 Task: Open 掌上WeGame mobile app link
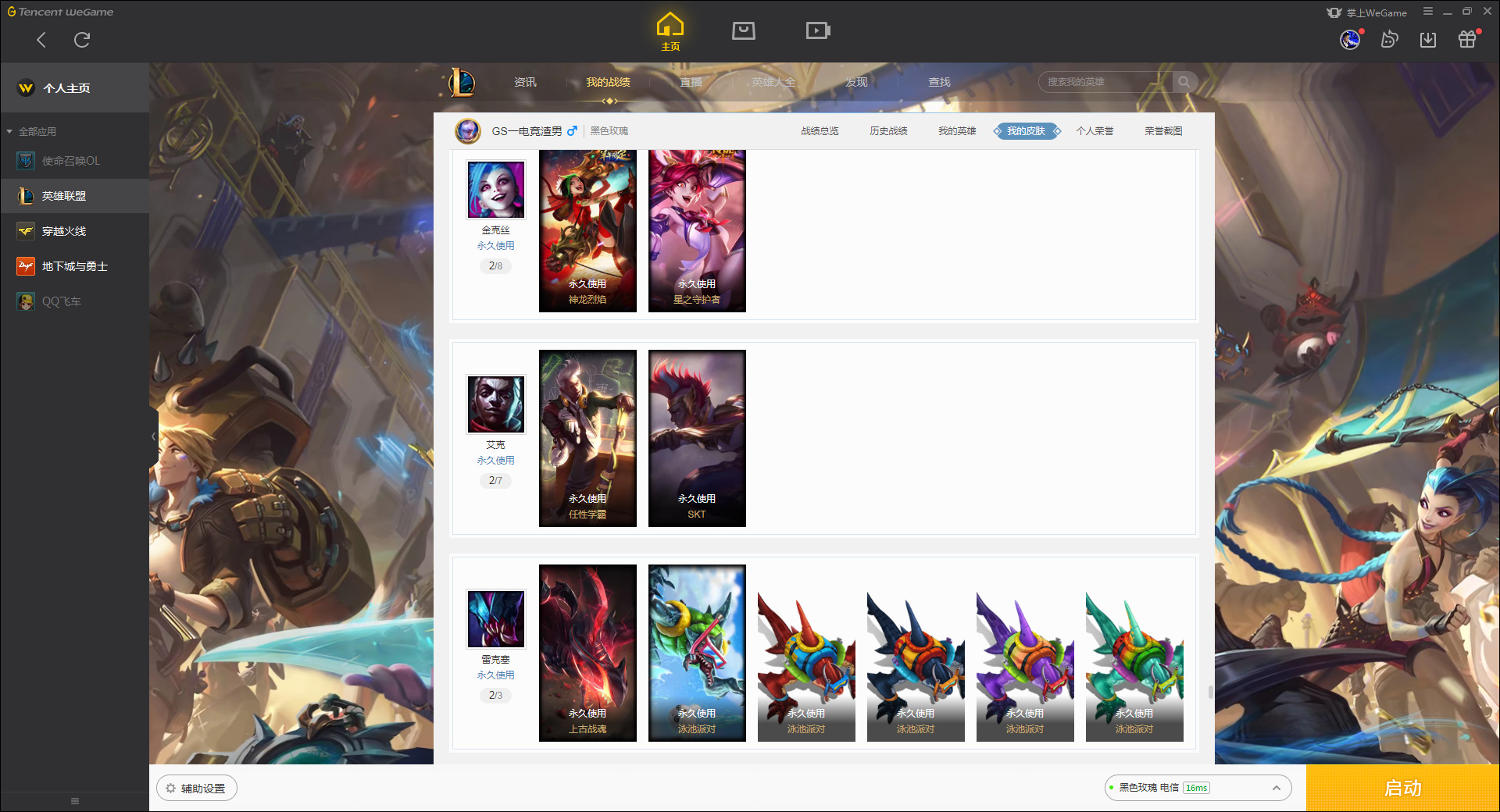click(1367, 12)
